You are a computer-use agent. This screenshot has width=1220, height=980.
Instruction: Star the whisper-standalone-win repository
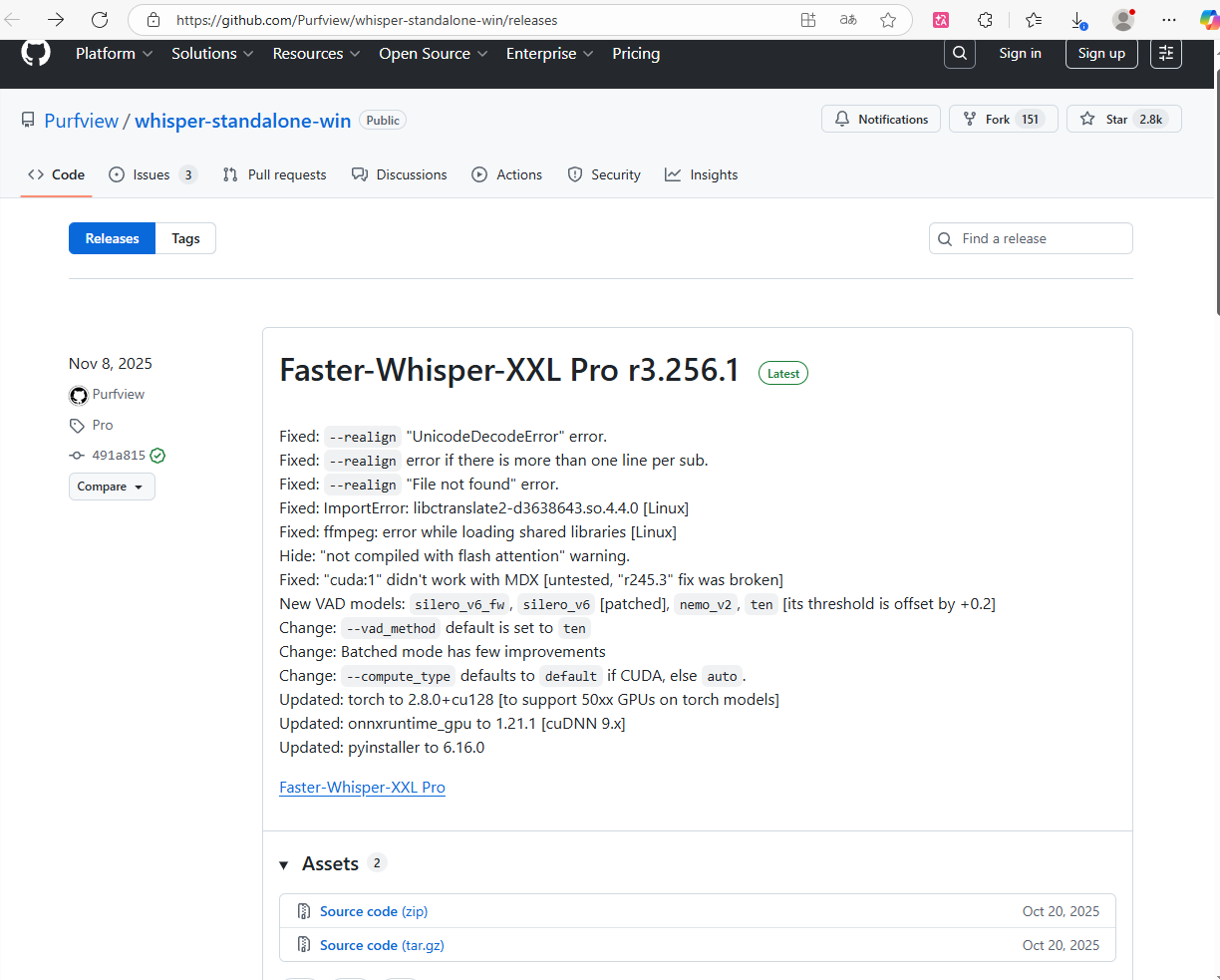[x=1123, y=120]
